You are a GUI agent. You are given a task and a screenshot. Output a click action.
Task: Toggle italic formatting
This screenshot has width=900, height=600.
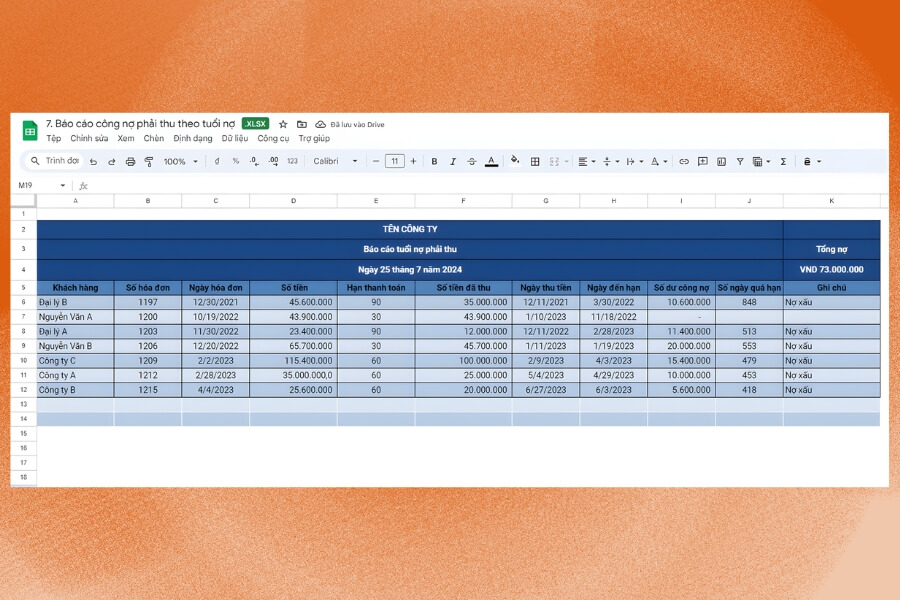(453, 161)
